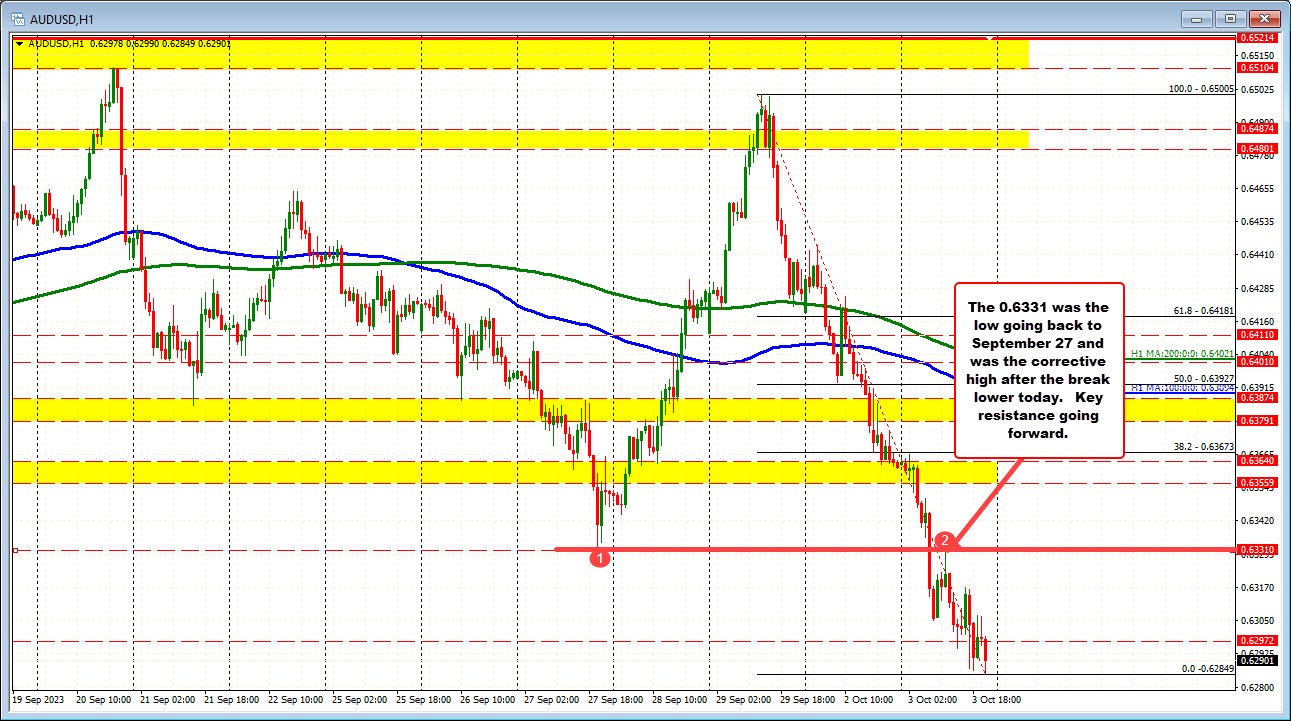Viewport: 1291px width, 721px height.
Task: Collapse the AUDUSD,H1 OHLC data line triangle
Action: tap(19, 44)
